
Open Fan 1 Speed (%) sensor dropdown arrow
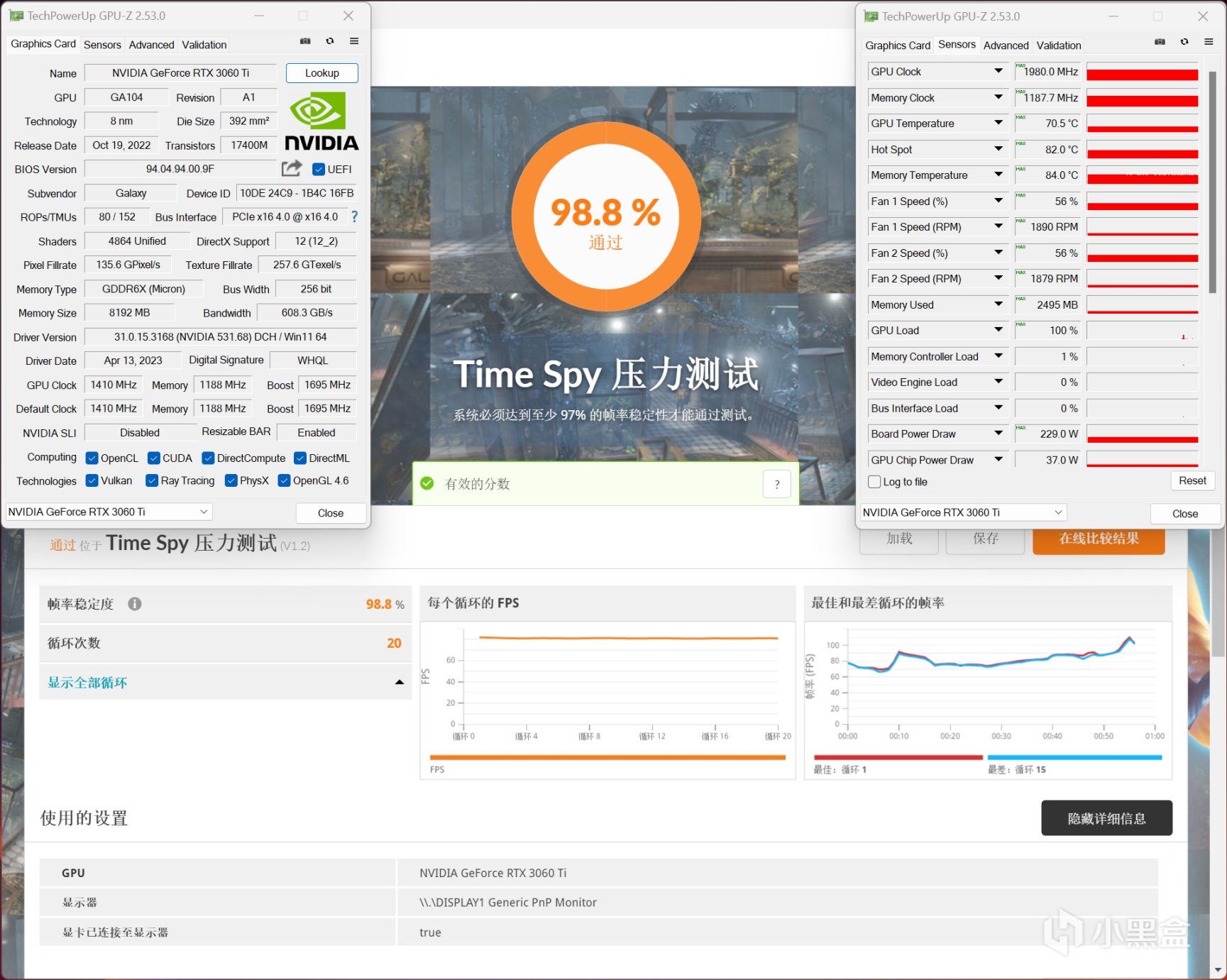[998, 201]
